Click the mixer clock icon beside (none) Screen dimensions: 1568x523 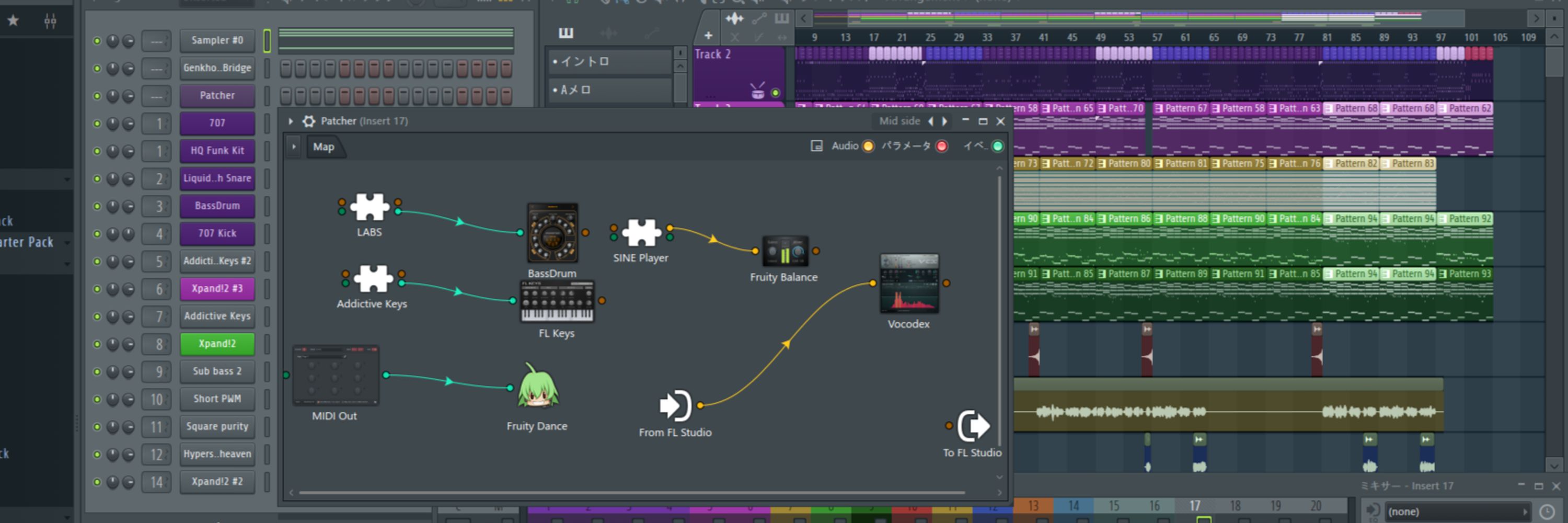point(1547,511)
